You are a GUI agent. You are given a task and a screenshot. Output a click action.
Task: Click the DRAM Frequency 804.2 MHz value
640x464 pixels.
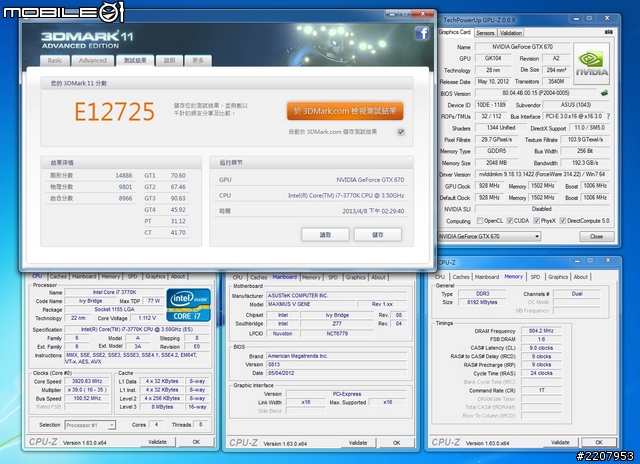click(541, 331)
